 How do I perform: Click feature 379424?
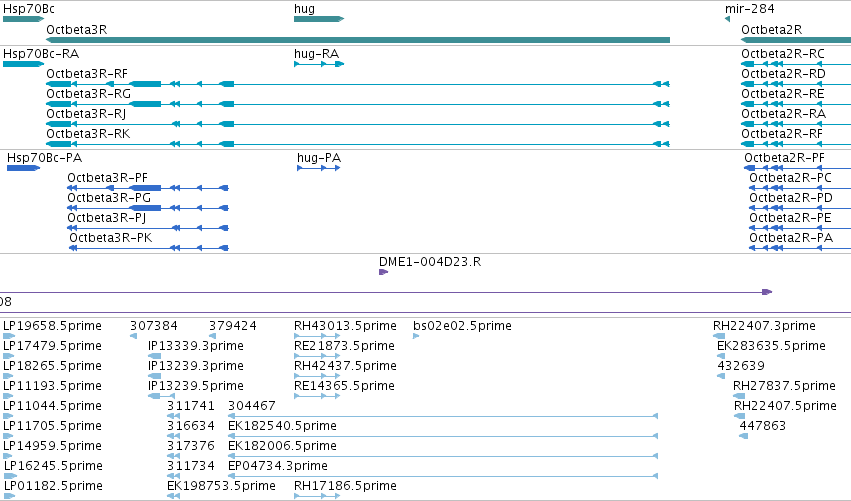(x=233, y=326)
